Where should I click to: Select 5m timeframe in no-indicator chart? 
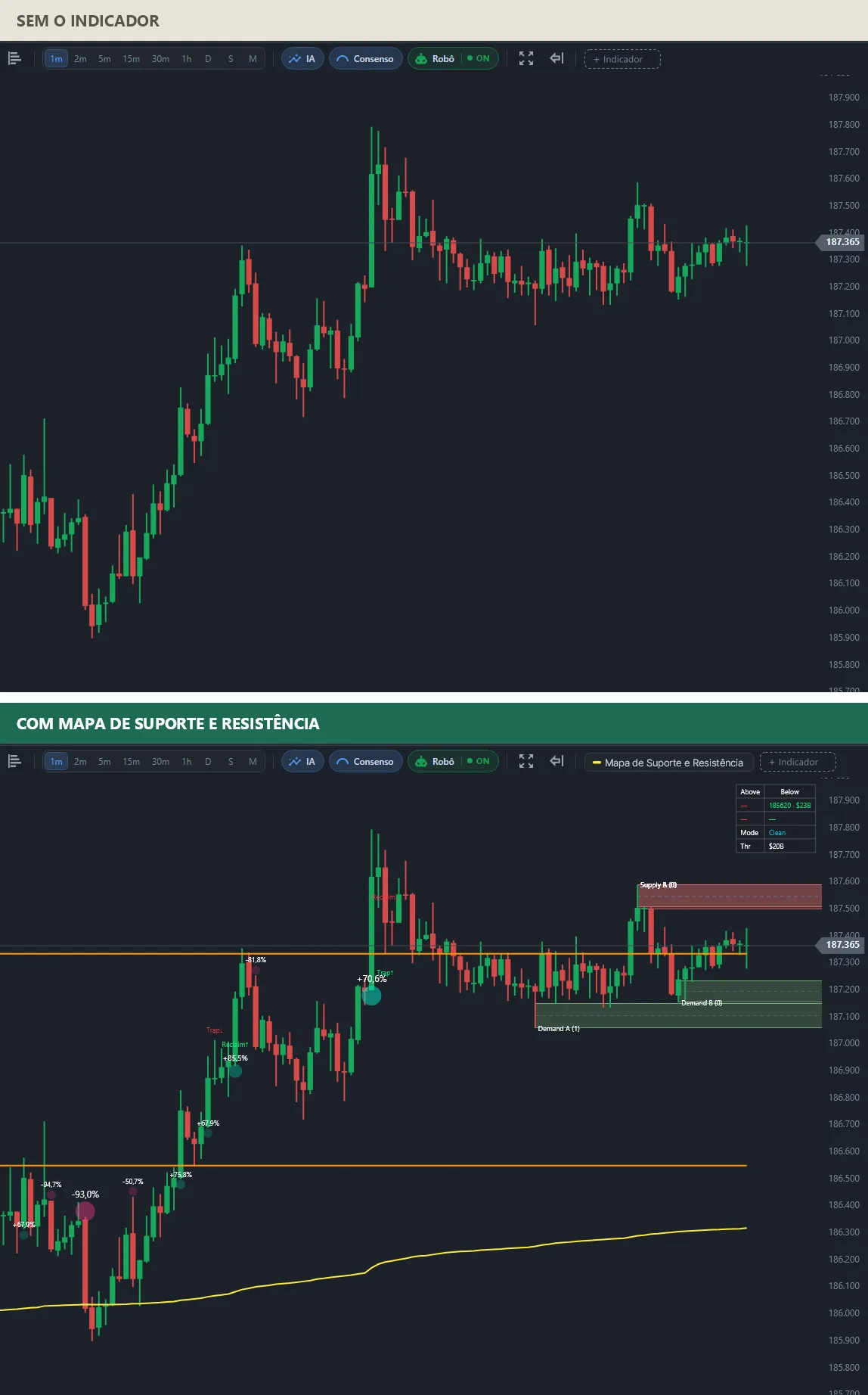tap(104, 58)
